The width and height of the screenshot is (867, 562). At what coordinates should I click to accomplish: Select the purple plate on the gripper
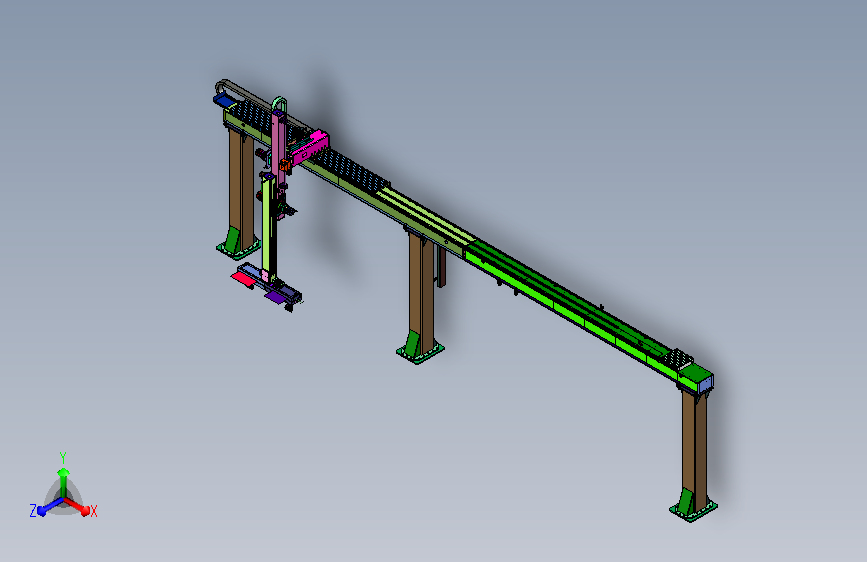click(x=275, y=297)
